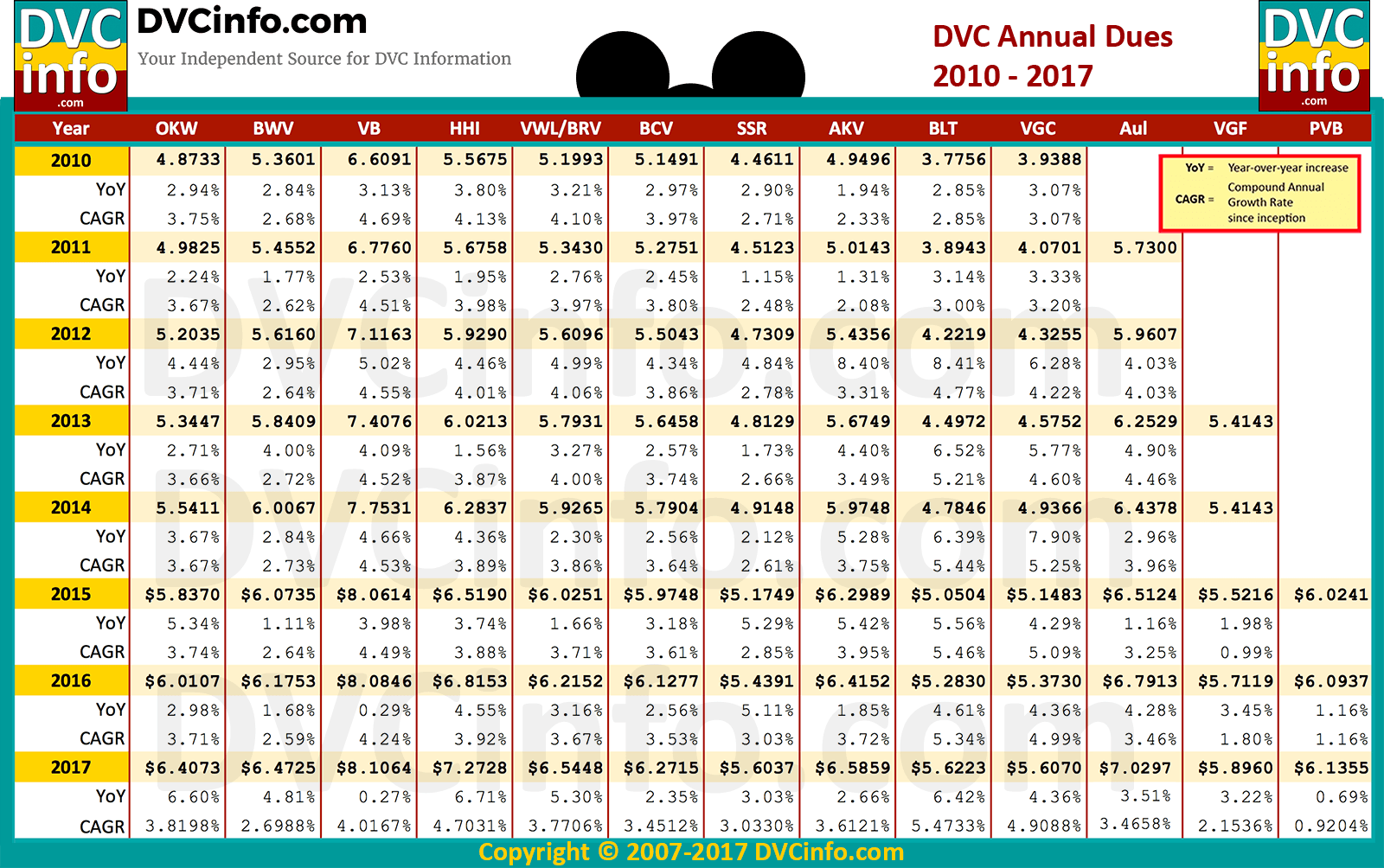Click the 2015 year row label
Viewport: 1384px width, 868px height.
point(71,594)
